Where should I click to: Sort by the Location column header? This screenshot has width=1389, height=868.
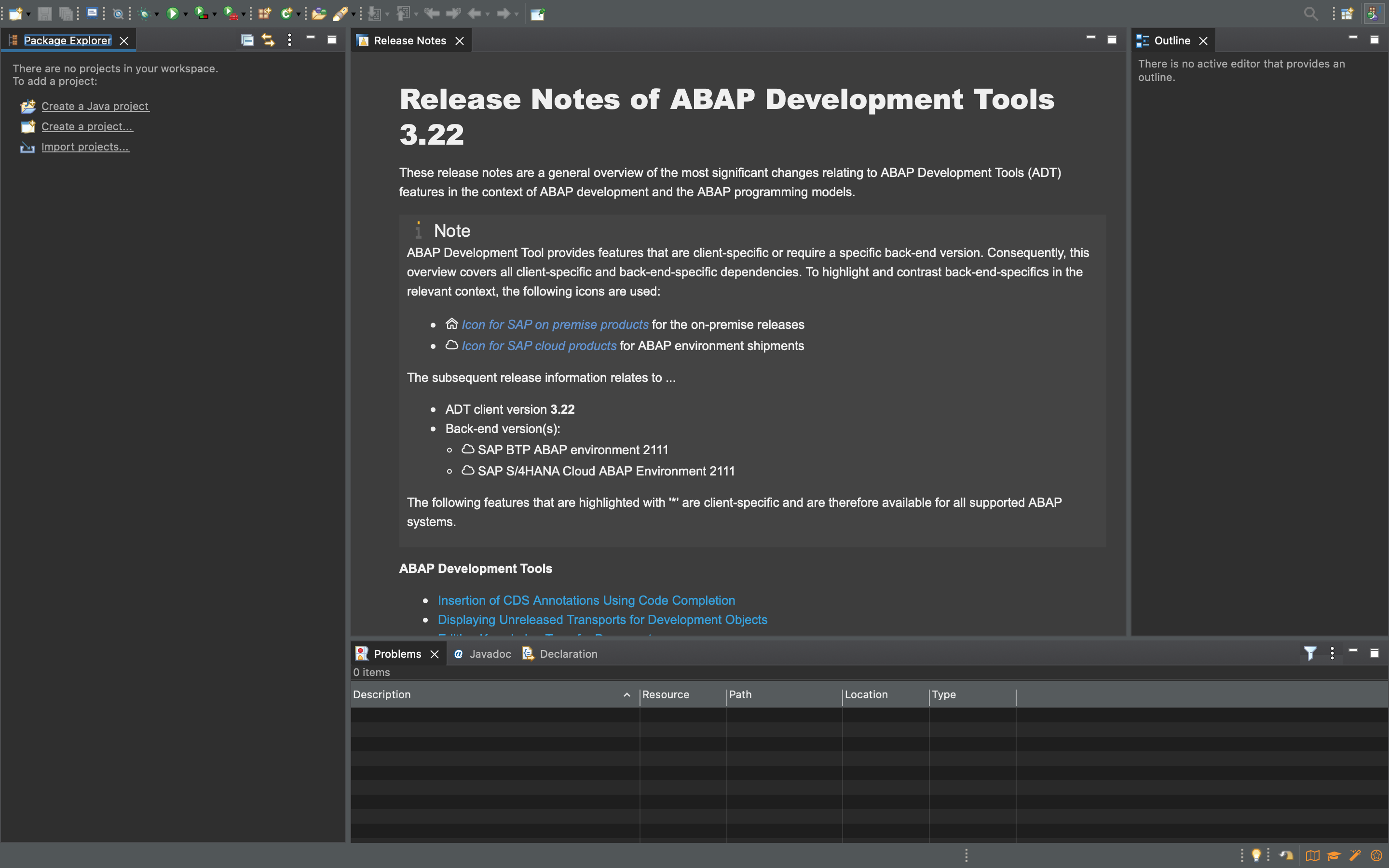(x=885, y=694)
